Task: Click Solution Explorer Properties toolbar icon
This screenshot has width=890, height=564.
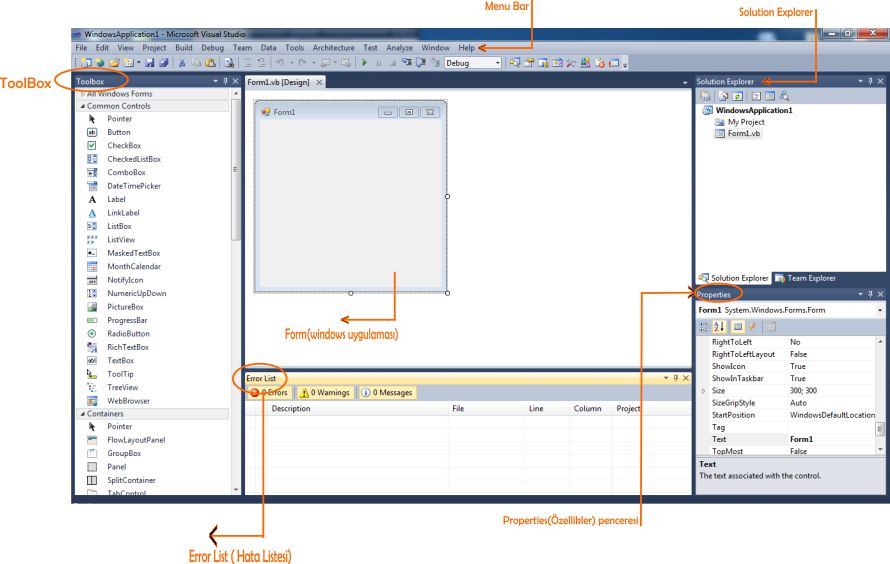Action: coord(706,96)
